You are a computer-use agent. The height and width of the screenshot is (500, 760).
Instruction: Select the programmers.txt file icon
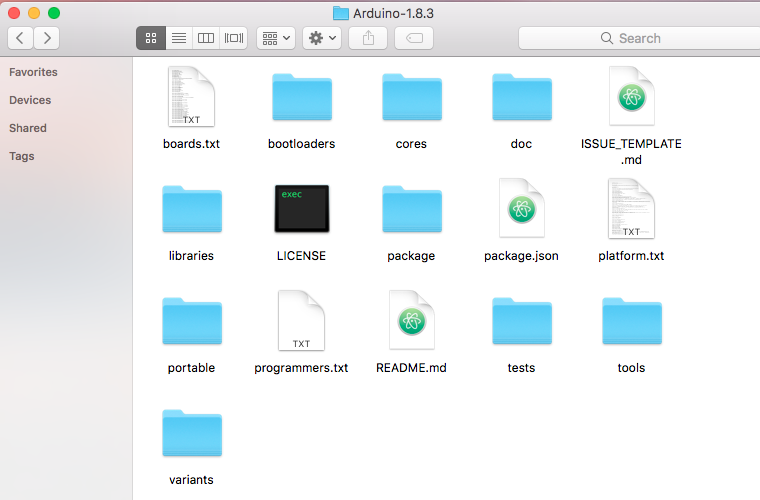pyautogui.click(x=301, y=320)
